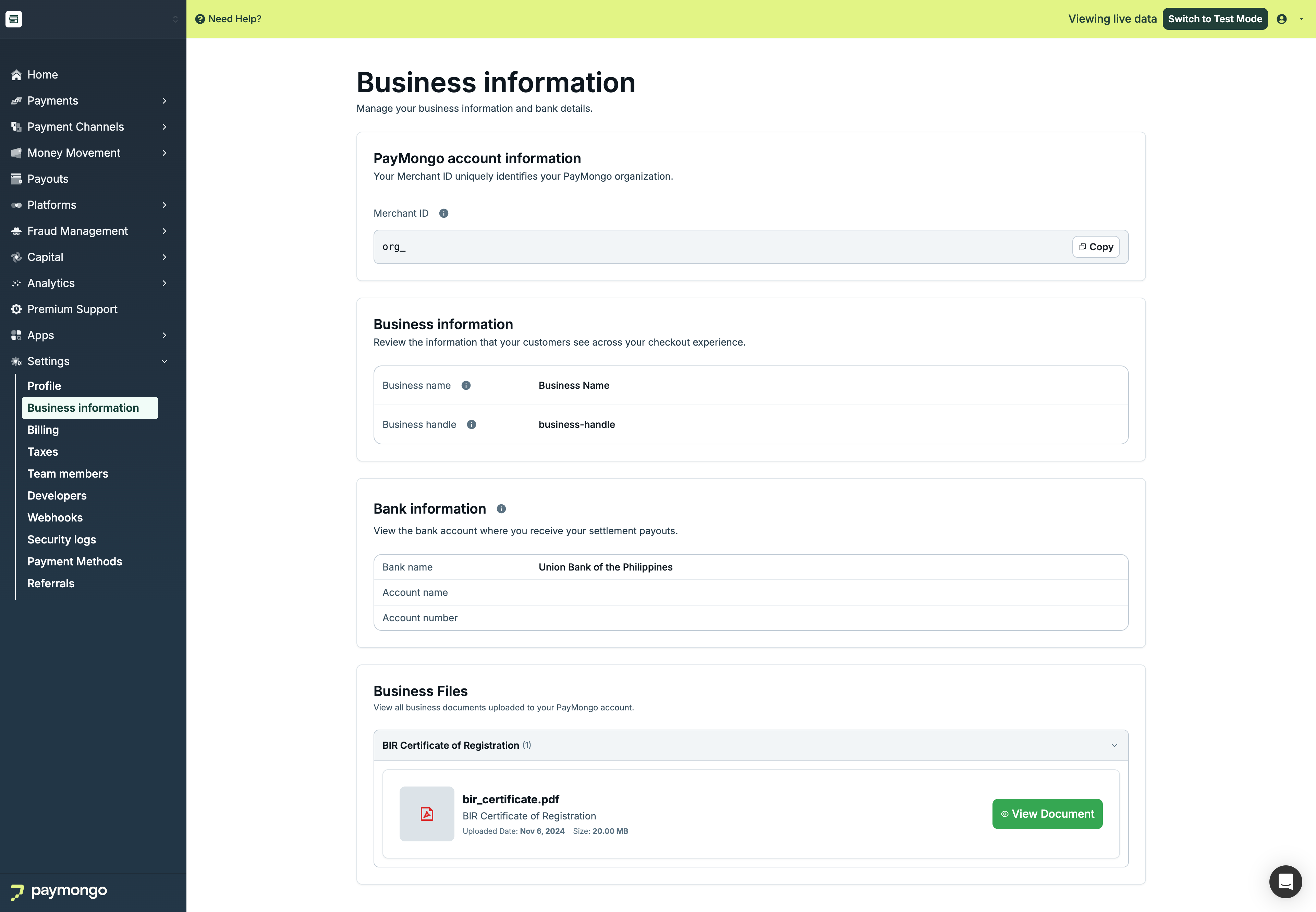
Task: Click the account avatar icon
Action: [x=1282, y=19]
